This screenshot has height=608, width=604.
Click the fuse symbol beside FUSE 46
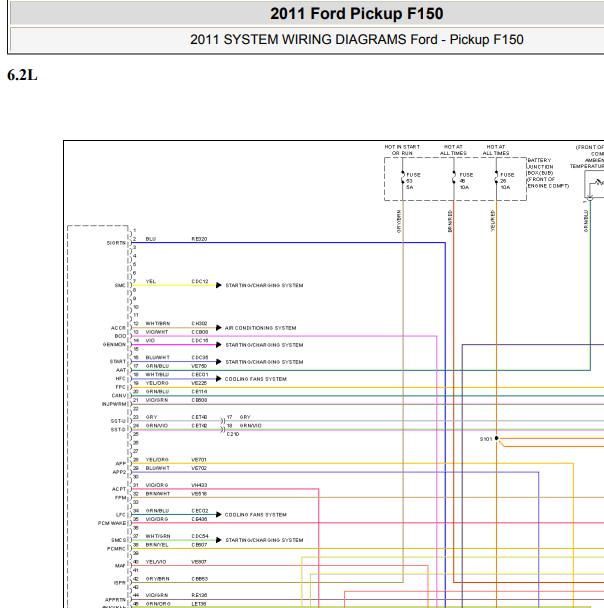(x=454, y=178)
